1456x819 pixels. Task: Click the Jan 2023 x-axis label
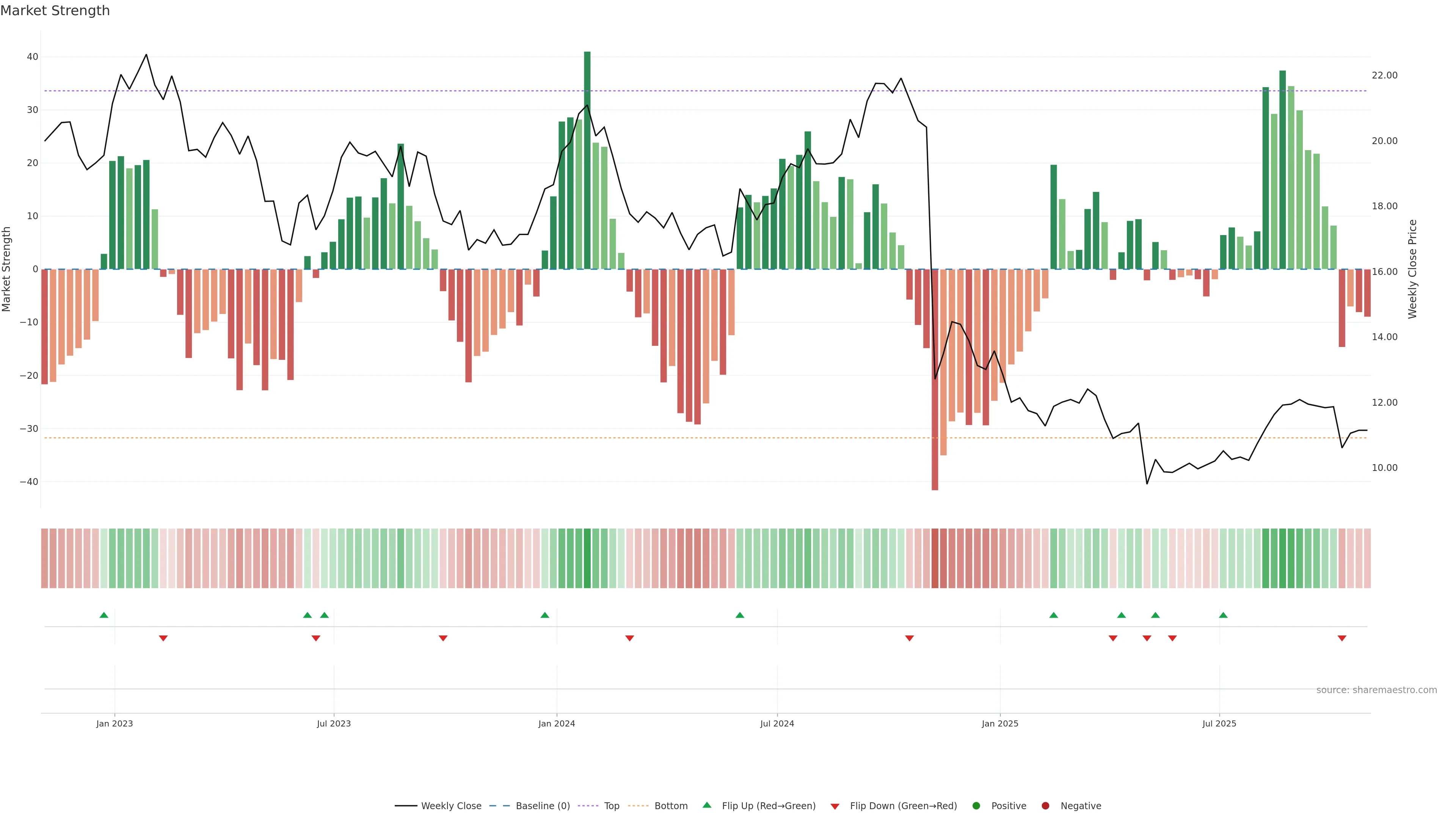pyautogui.click(x=114, y=723)
